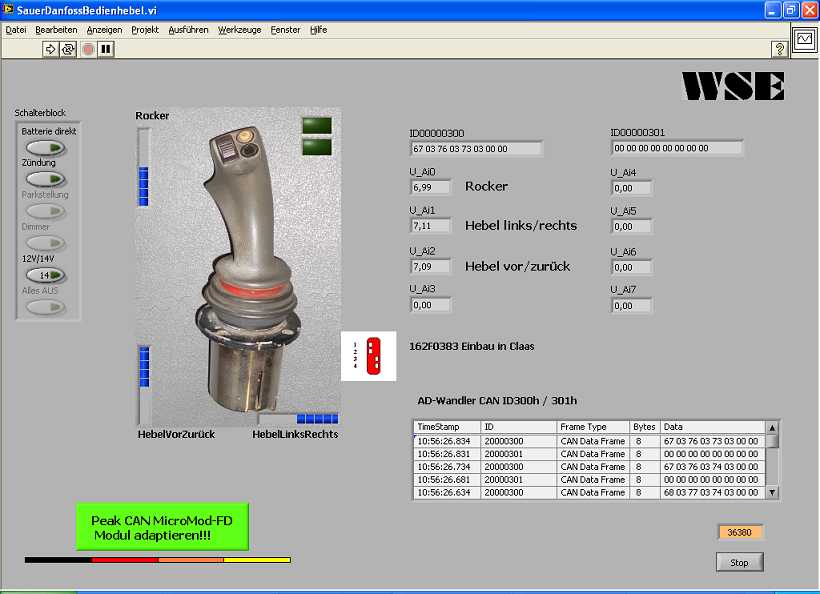Click the WSE logo
820x594 pixels.
pos(733,86)
